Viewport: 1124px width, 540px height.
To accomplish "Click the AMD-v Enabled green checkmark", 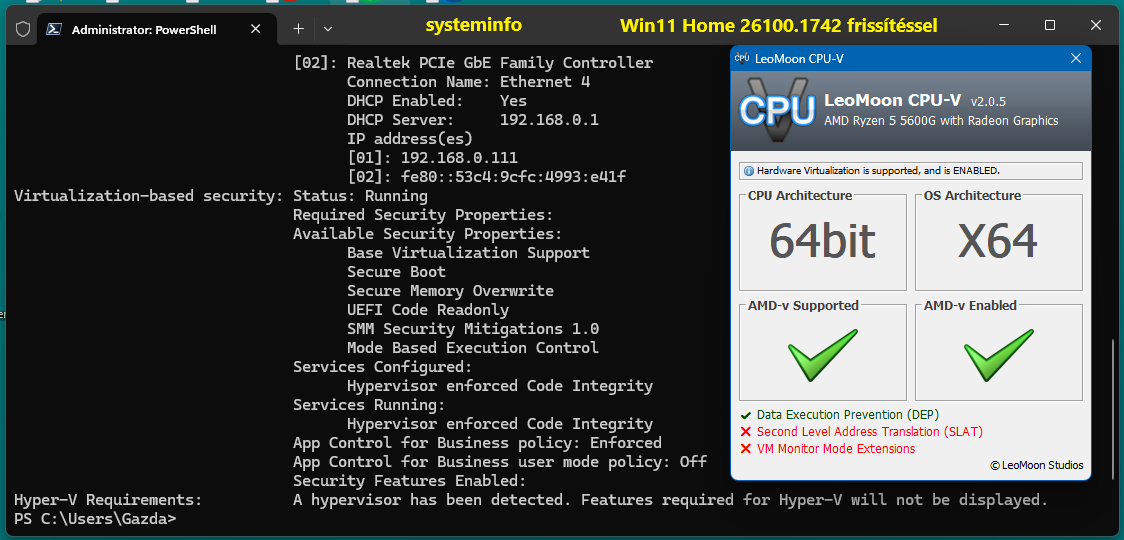I will tap(999, 354).
